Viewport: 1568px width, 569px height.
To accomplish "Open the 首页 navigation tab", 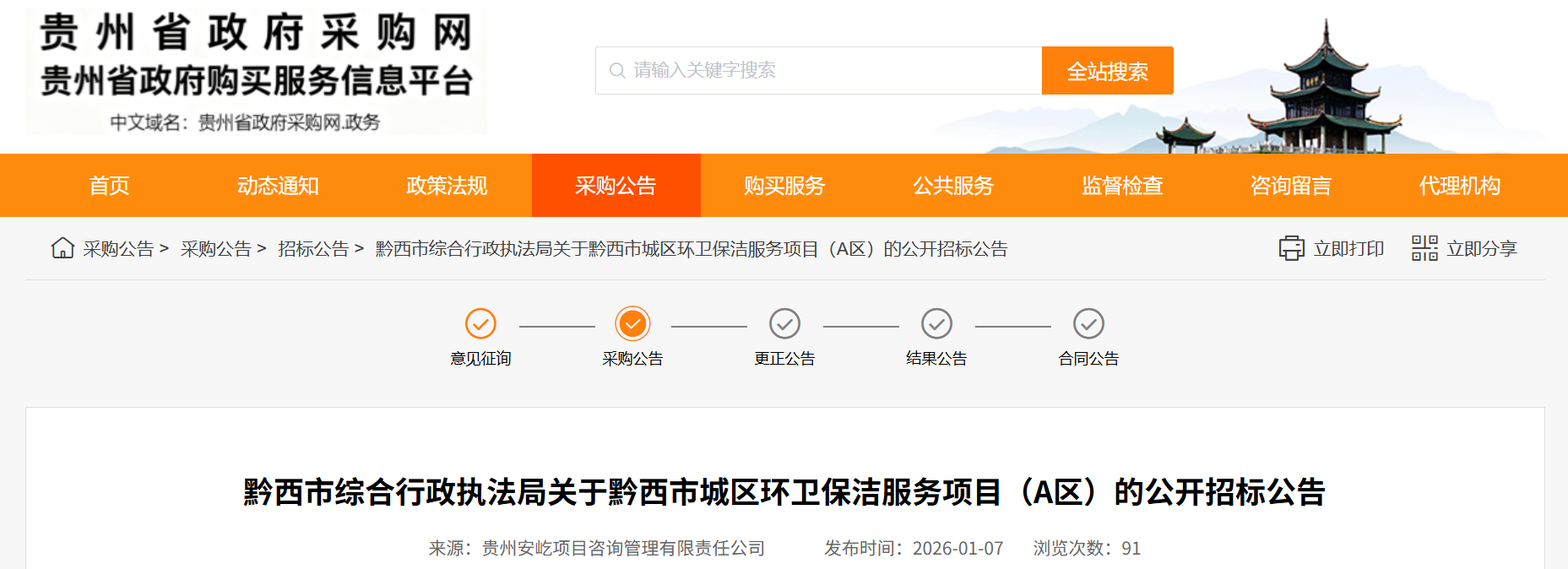I will (109, 186).
